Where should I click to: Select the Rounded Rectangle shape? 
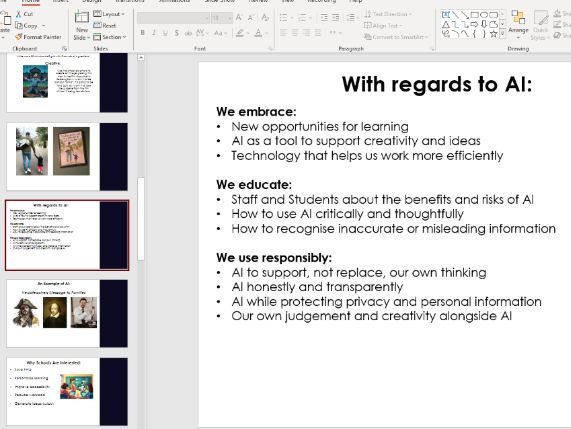pyautogui.click(x=493, y=15)
